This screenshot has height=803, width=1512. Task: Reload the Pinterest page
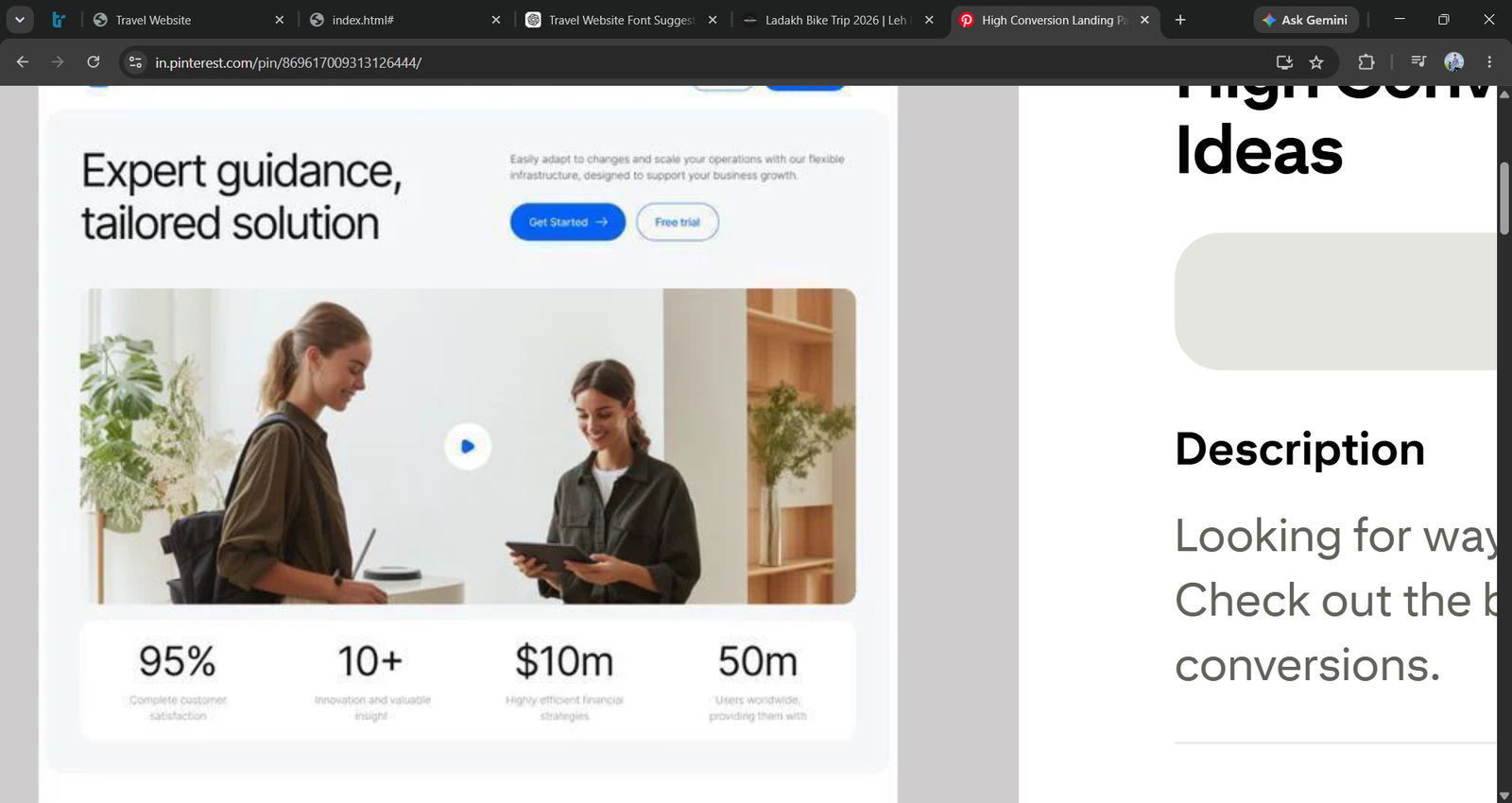pyautogui.click(x=94, y=62)
